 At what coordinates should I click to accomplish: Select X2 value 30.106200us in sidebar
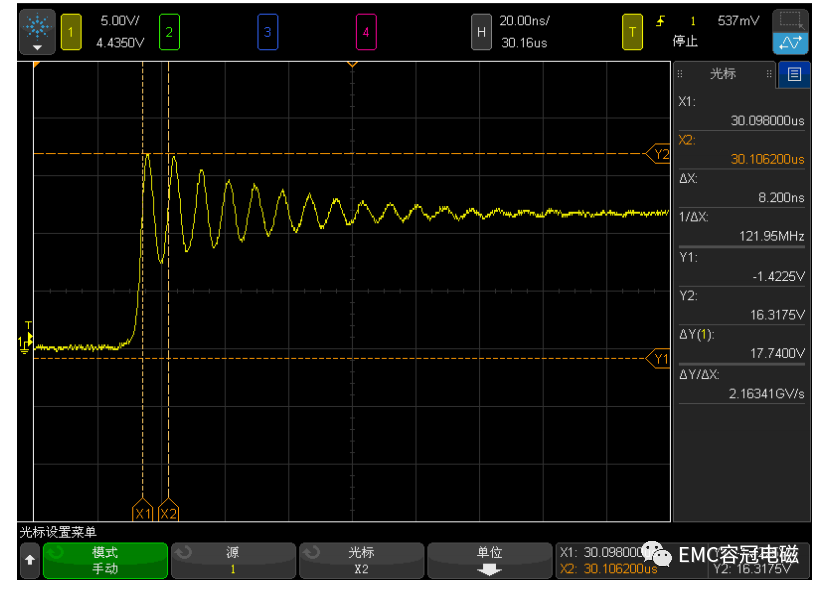[x=768, y=159]
